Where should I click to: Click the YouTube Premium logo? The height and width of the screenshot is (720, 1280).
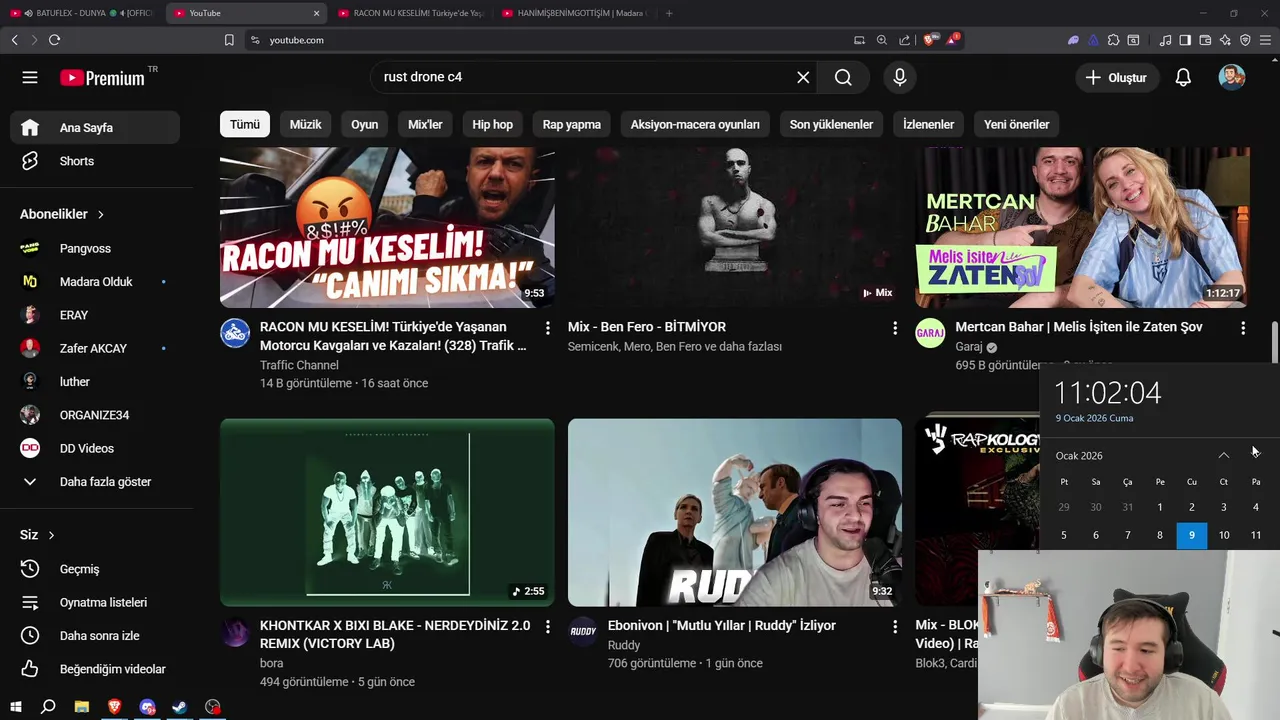point(102,77)
